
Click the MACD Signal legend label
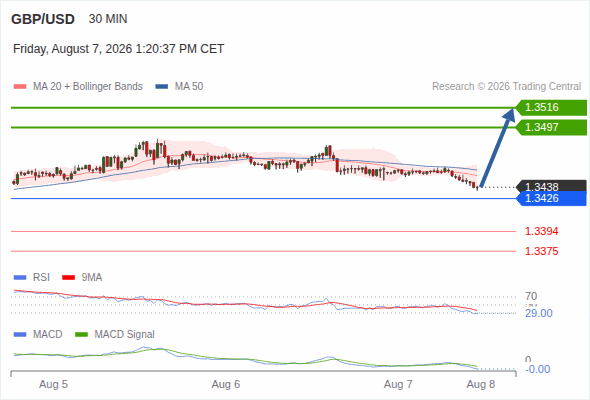coord(125,334)
